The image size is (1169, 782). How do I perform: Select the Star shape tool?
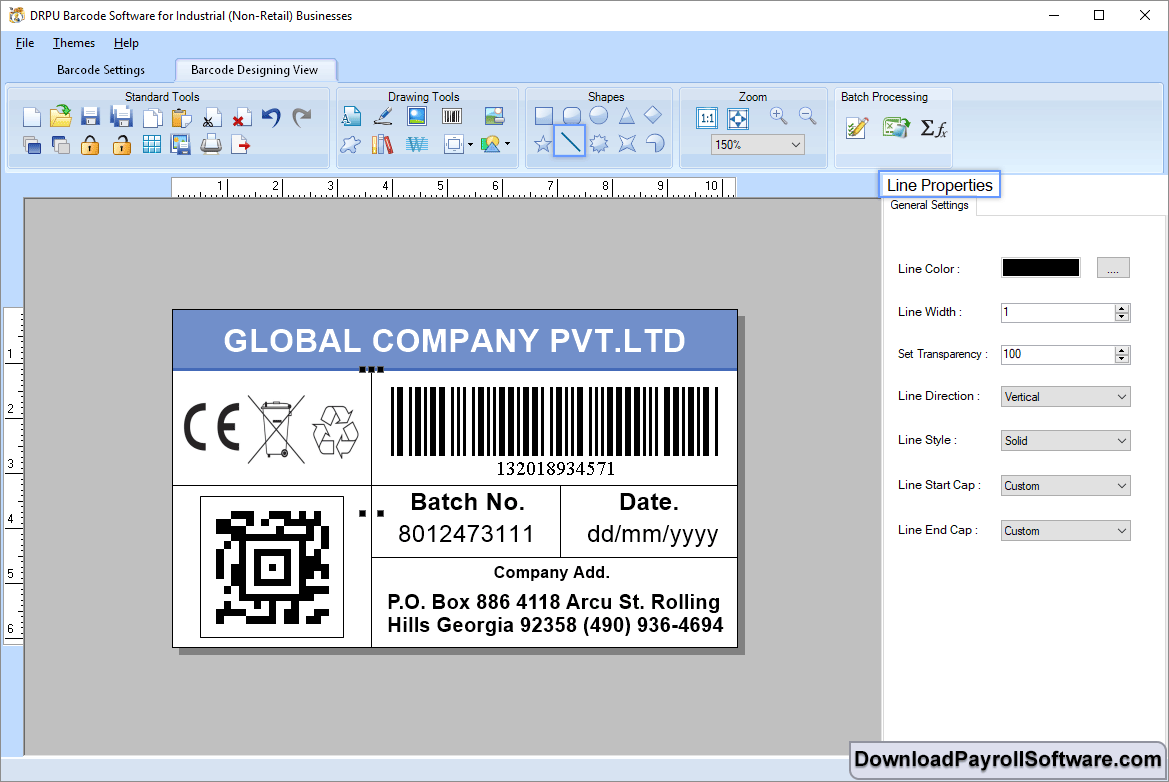tap(540, 141)
